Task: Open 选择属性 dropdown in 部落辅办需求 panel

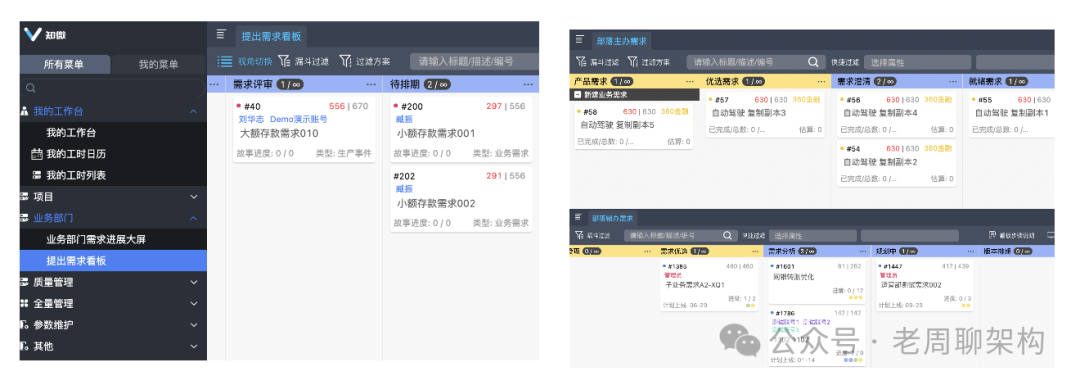Action: (x=812, y=236)
